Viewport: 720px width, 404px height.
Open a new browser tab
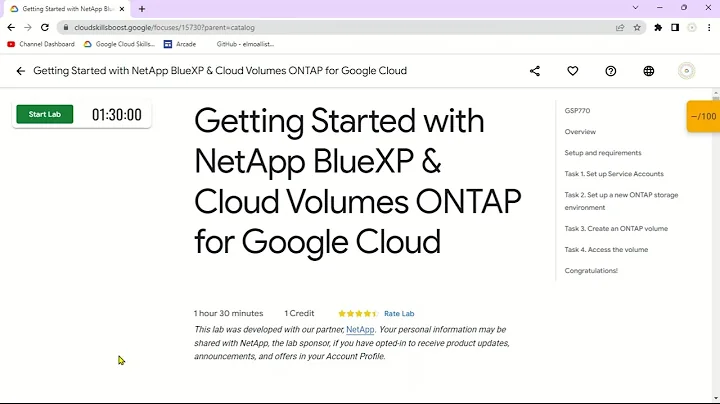point(142,9)
